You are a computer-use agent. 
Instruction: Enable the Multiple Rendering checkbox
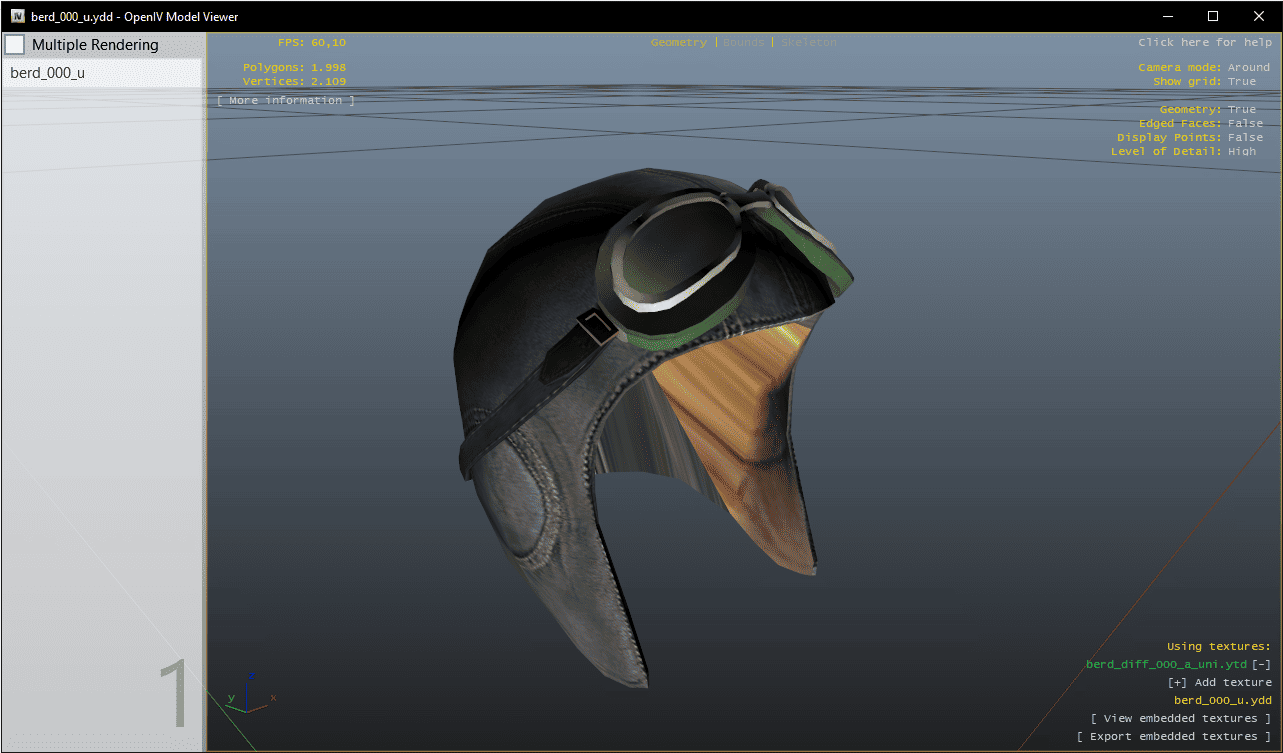[15, 45]
